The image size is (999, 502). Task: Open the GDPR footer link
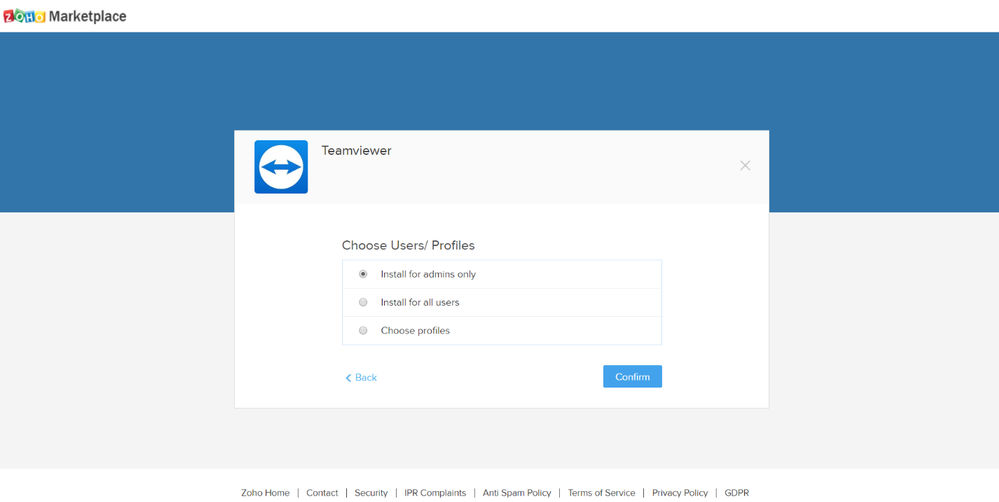pos(737,493)
